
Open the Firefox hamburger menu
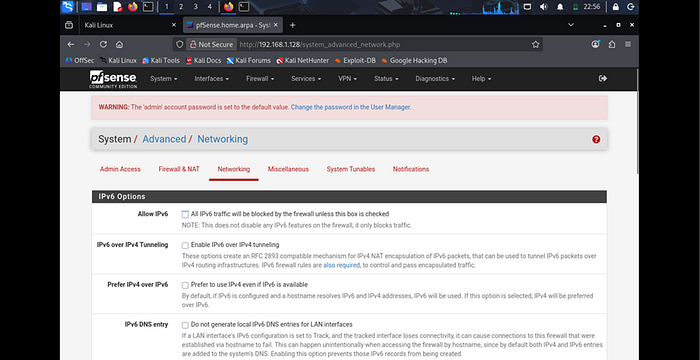[x=628, y=44]
